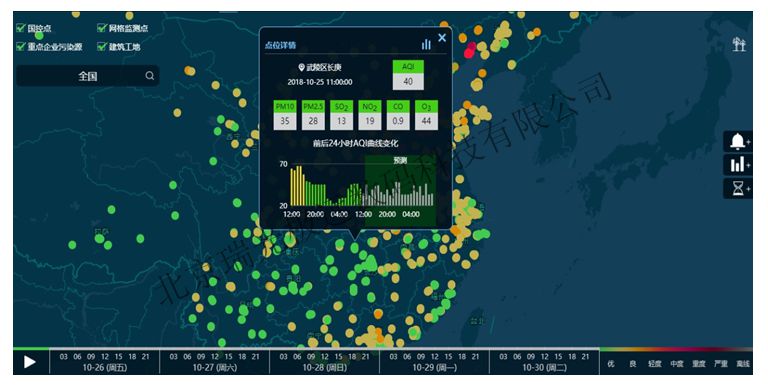Click the search magnifier icon

pos(150,75)
